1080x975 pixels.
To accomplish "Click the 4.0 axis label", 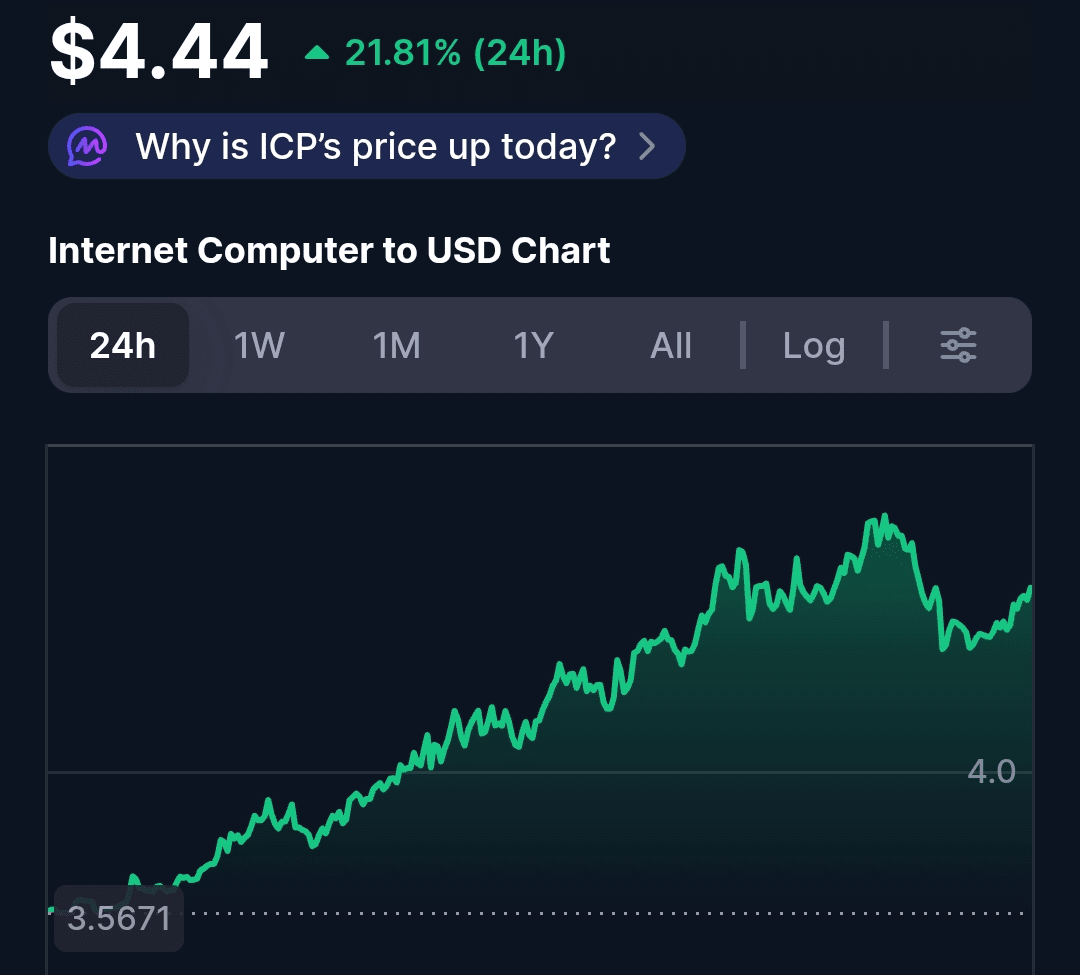I will (991, 771).
